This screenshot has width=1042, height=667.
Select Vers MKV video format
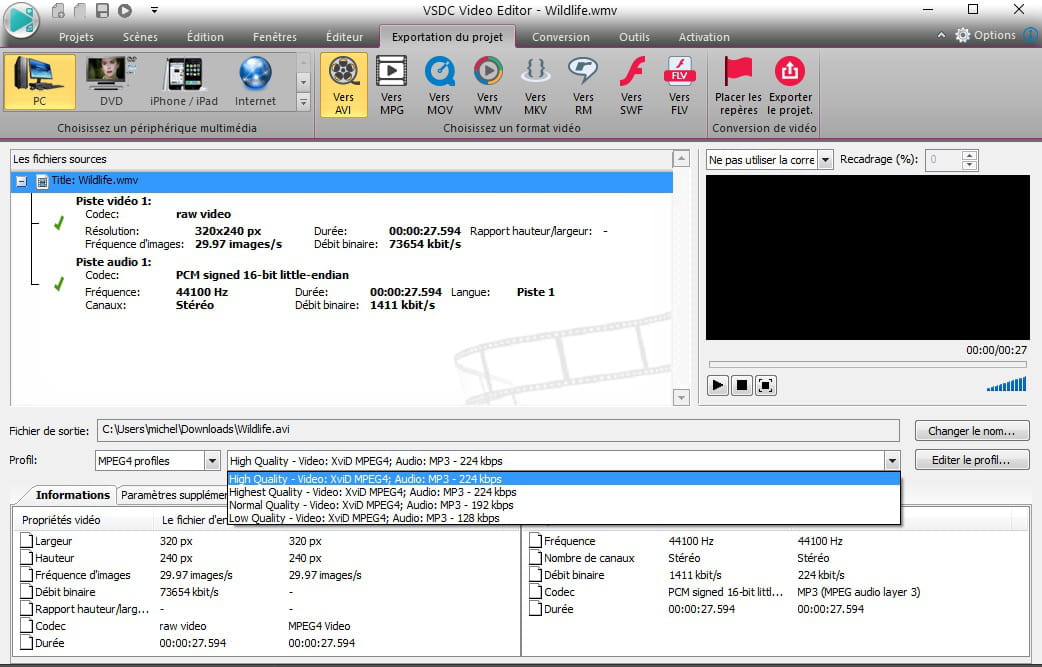coord(535,85)
